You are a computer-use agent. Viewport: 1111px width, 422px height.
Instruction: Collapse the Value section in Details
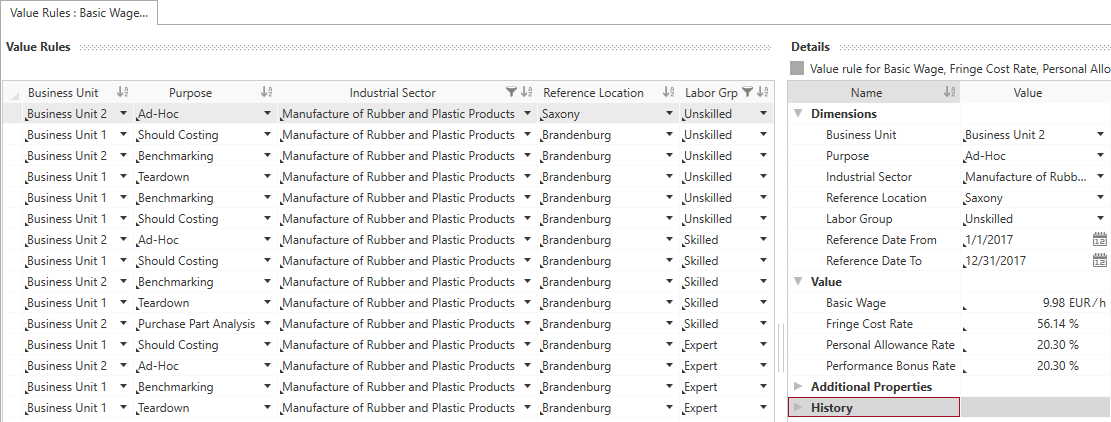(x=797, y=282)
